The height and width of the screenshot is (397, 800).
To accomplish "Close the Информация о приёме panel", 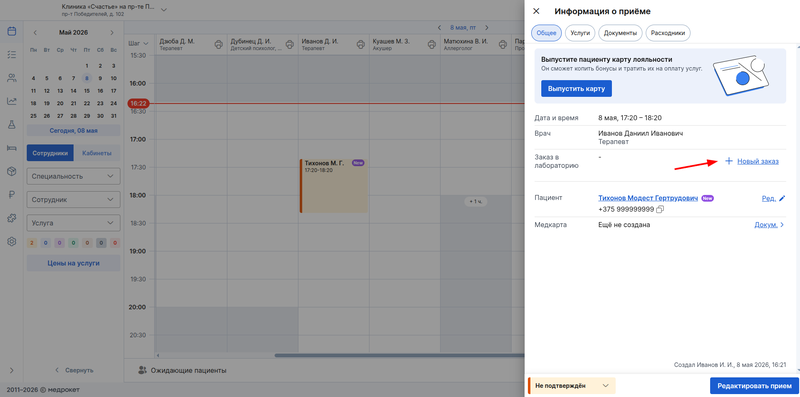I will [x=536, y=11].
